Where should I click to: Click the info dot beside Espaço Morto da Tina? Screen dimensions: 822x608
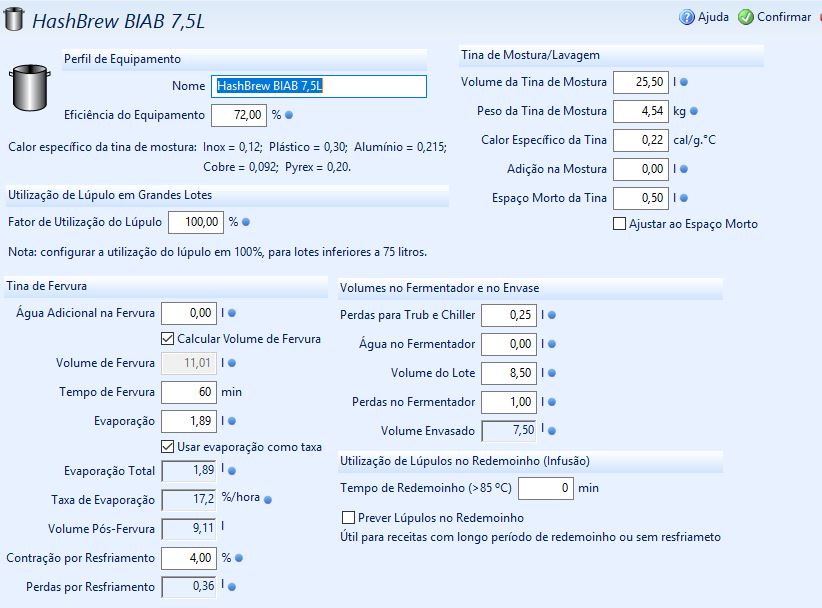pyautogui.click(x=684, y=198)
